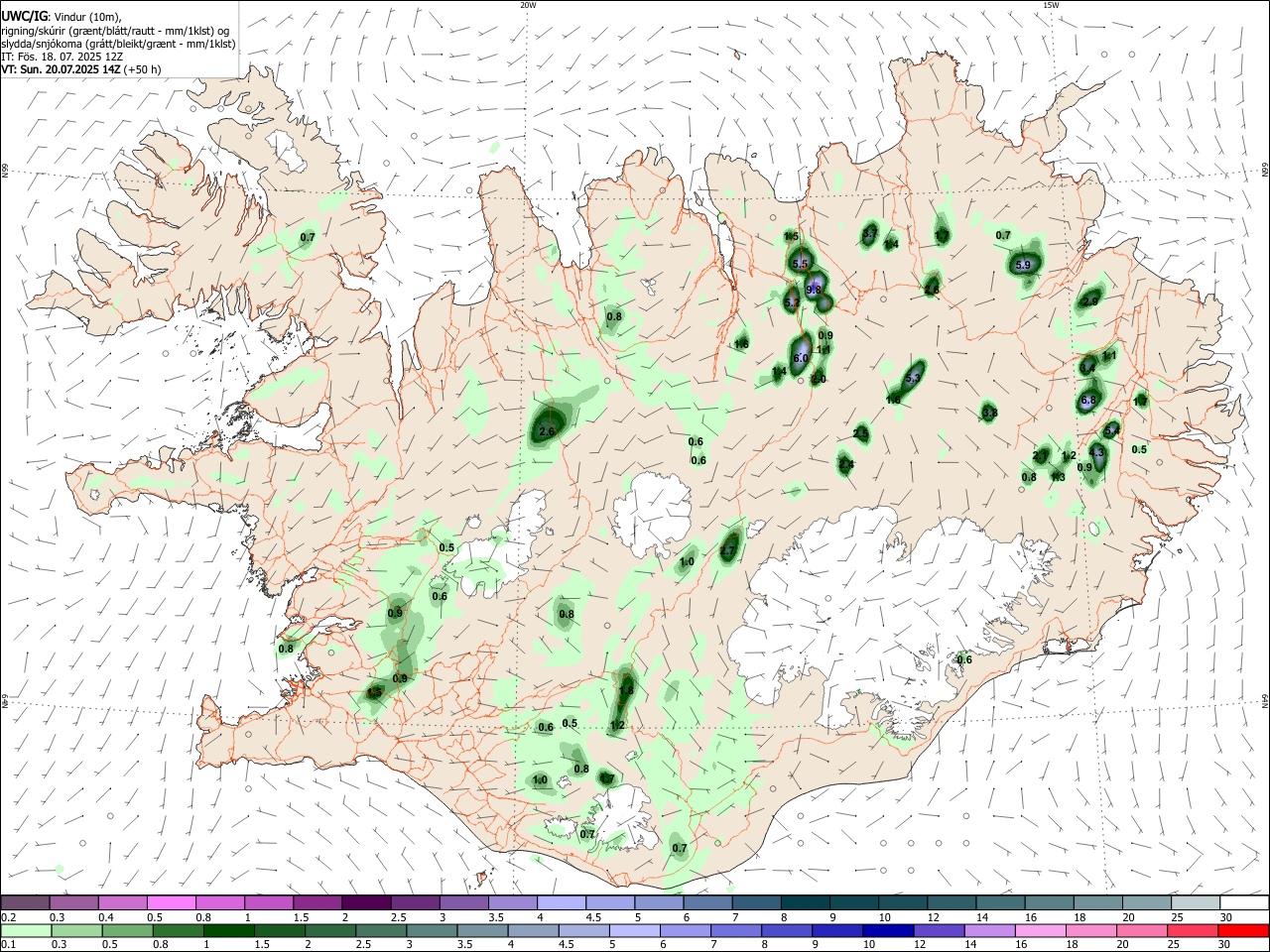The image size is (1270, 952).
Task: Click the 5.9 precipitation value
Action: click(1025, 266)
